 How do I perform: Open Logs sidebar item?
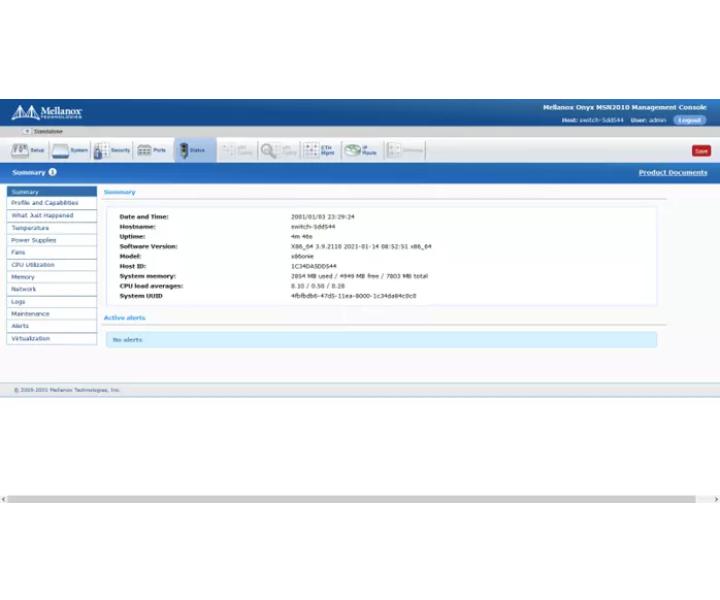tap(51, 302)
